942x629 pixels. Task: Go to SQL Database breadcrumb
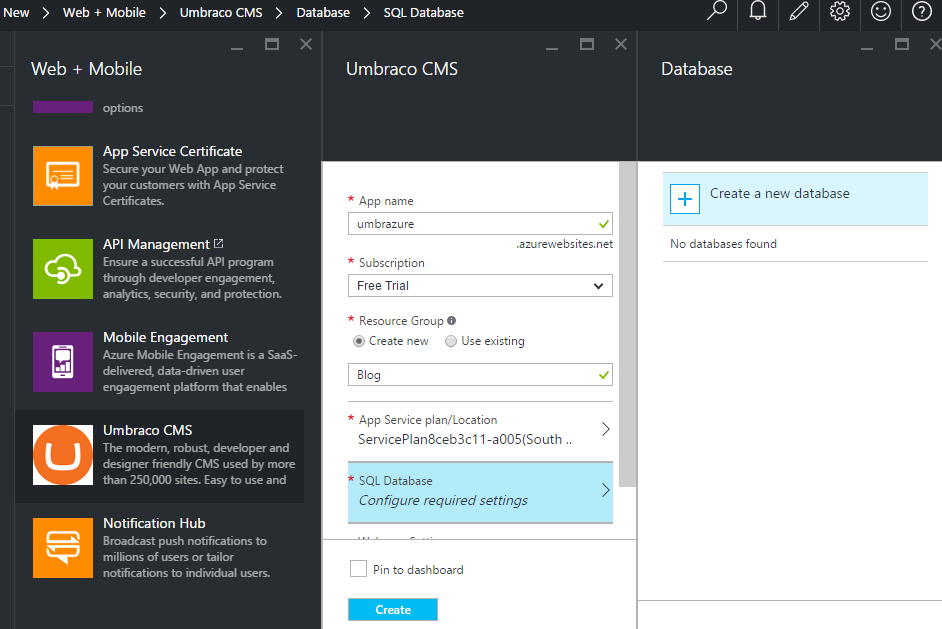pyautogui.click(x=424, y=13)
